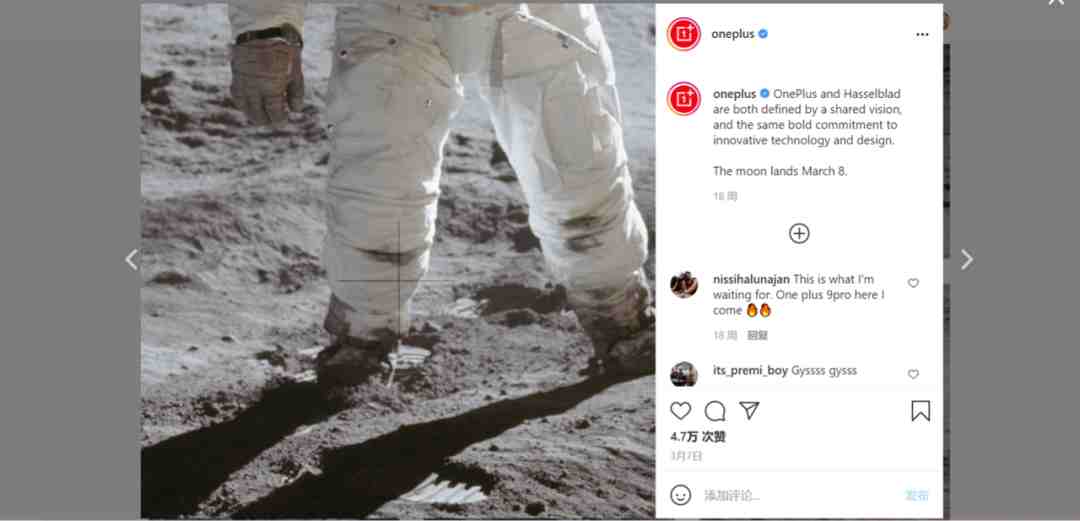Reply to nissihalunajan's comment
The image size is (1080, 521).
pos(758,336)
